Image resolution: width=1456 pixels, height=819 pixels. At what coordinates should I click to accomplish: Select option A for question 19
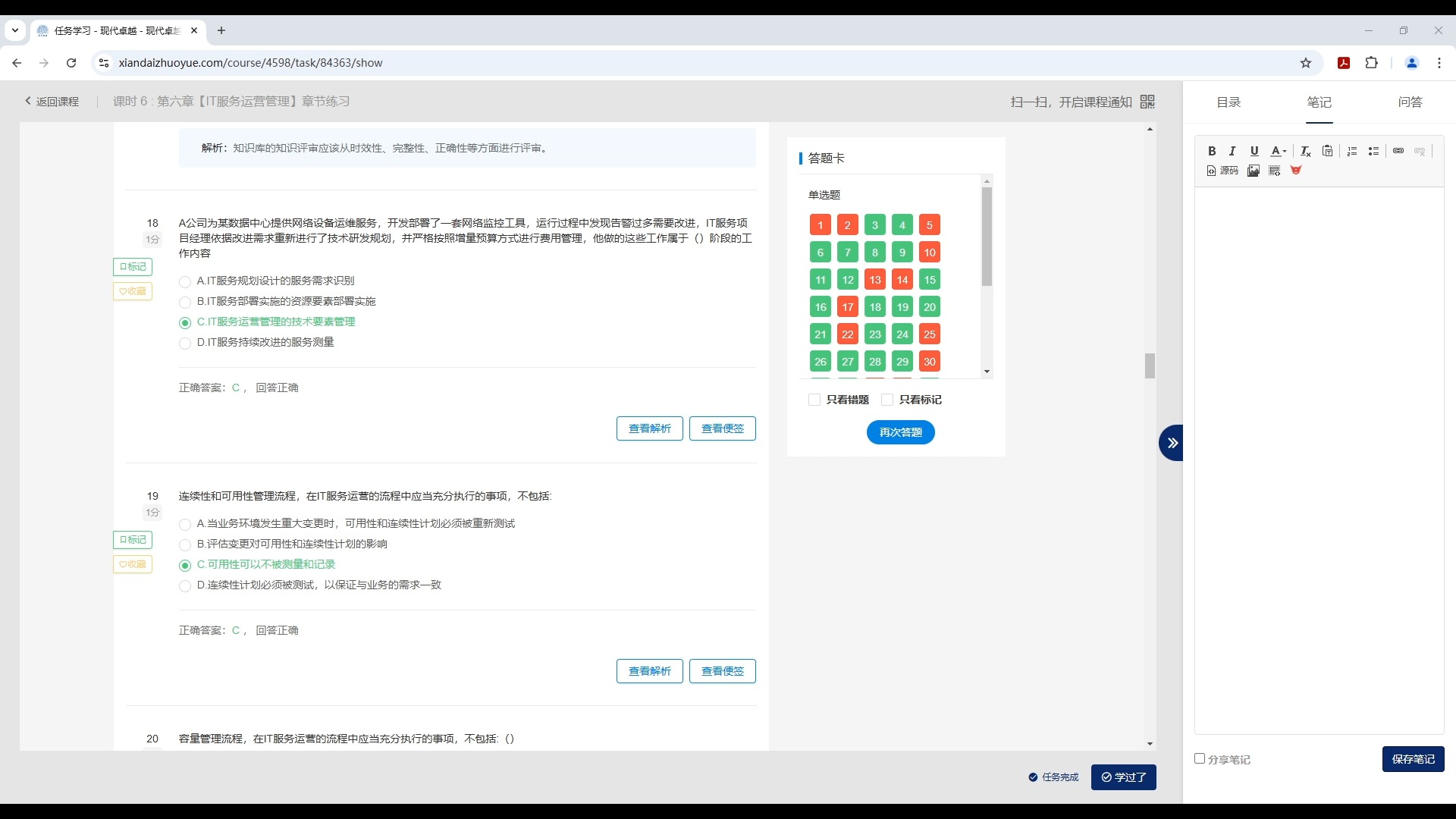pyautogui.click(x=184, y=524)
